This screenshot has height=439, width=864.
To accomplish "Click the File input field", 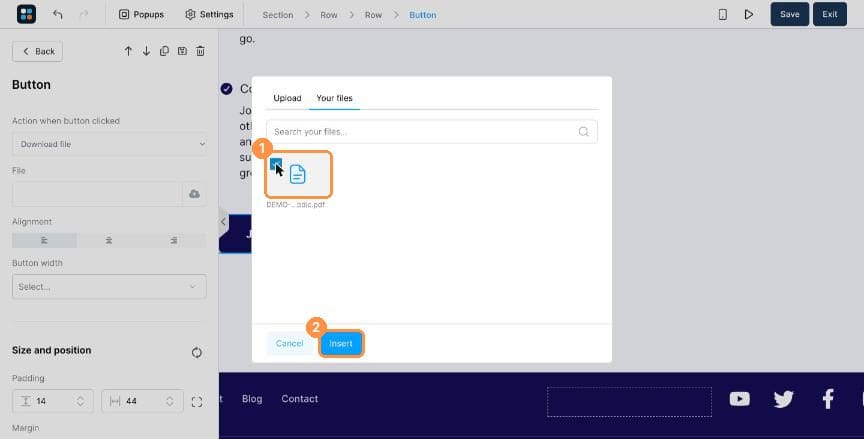I will coord(97,194).
